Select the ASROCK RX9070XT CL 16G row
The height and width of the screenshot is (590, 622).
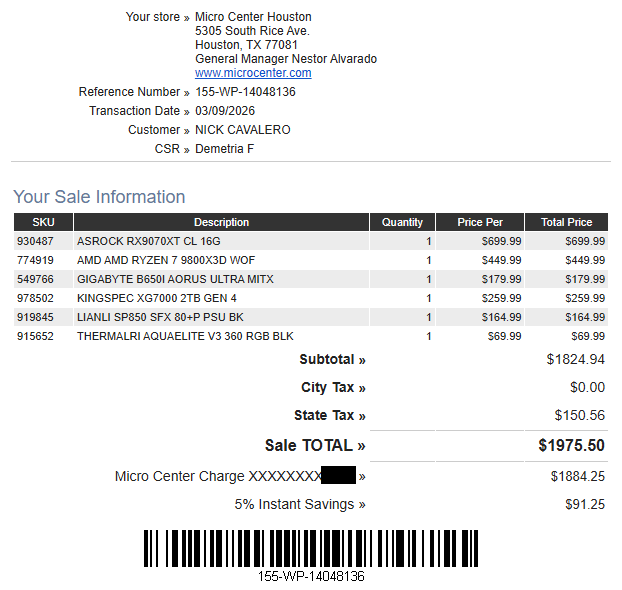(311, 241)
